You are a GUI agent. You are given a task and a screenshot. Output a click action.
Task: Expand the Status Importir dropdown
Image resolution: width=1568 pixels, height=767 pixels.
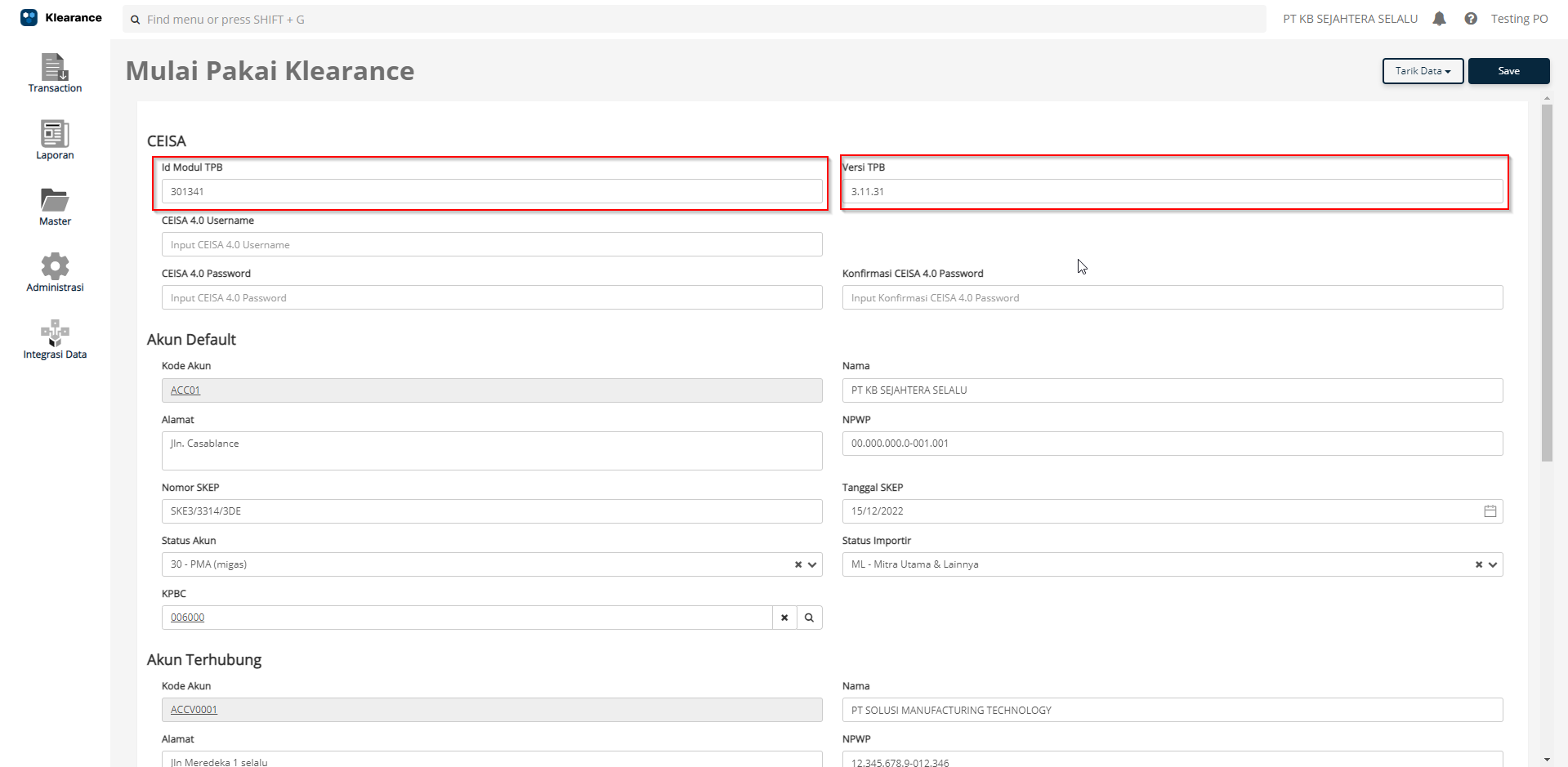(x=1493, y=564)
